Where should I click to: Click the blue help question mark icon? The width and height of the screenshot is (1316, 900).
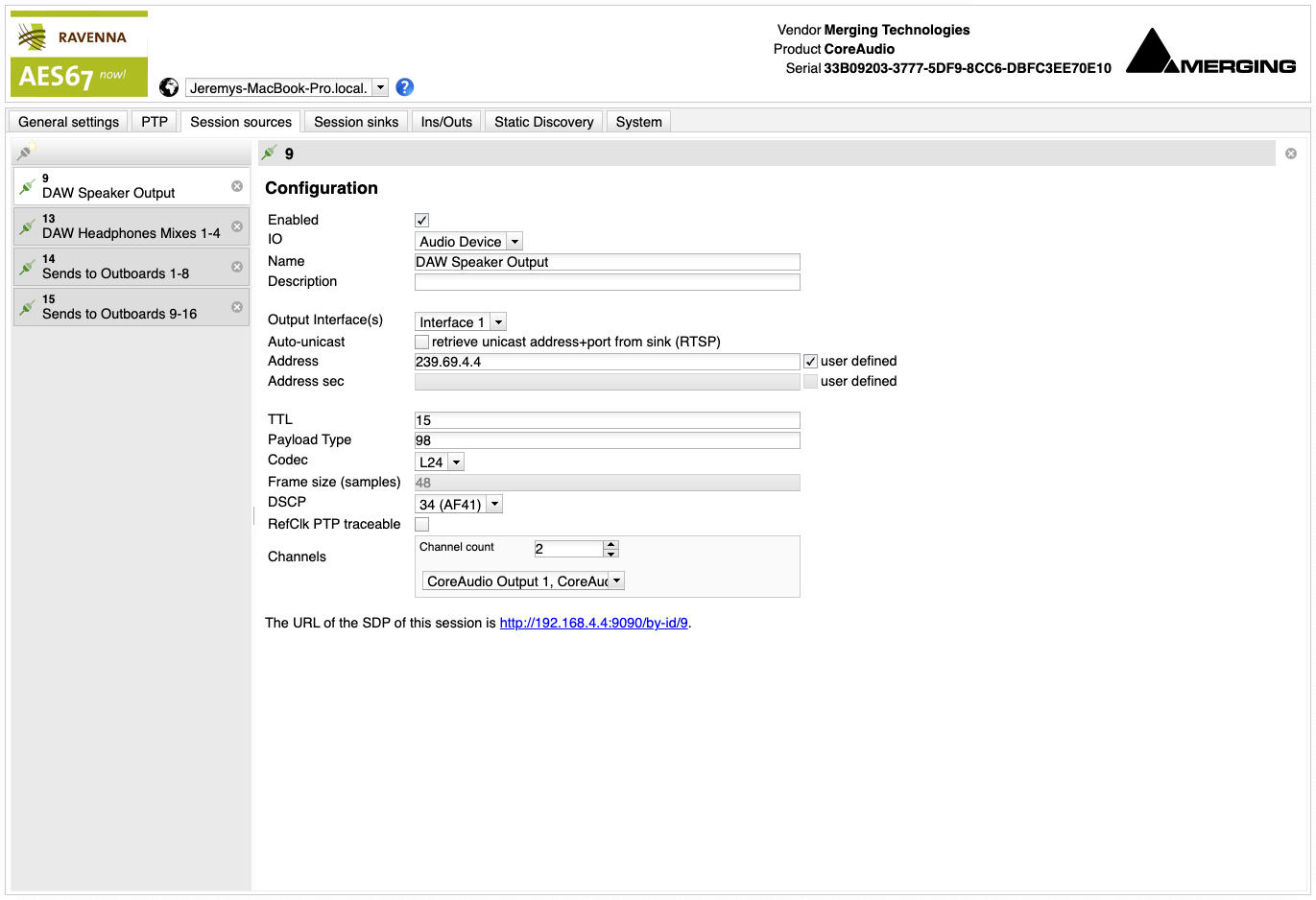[405, 87]
